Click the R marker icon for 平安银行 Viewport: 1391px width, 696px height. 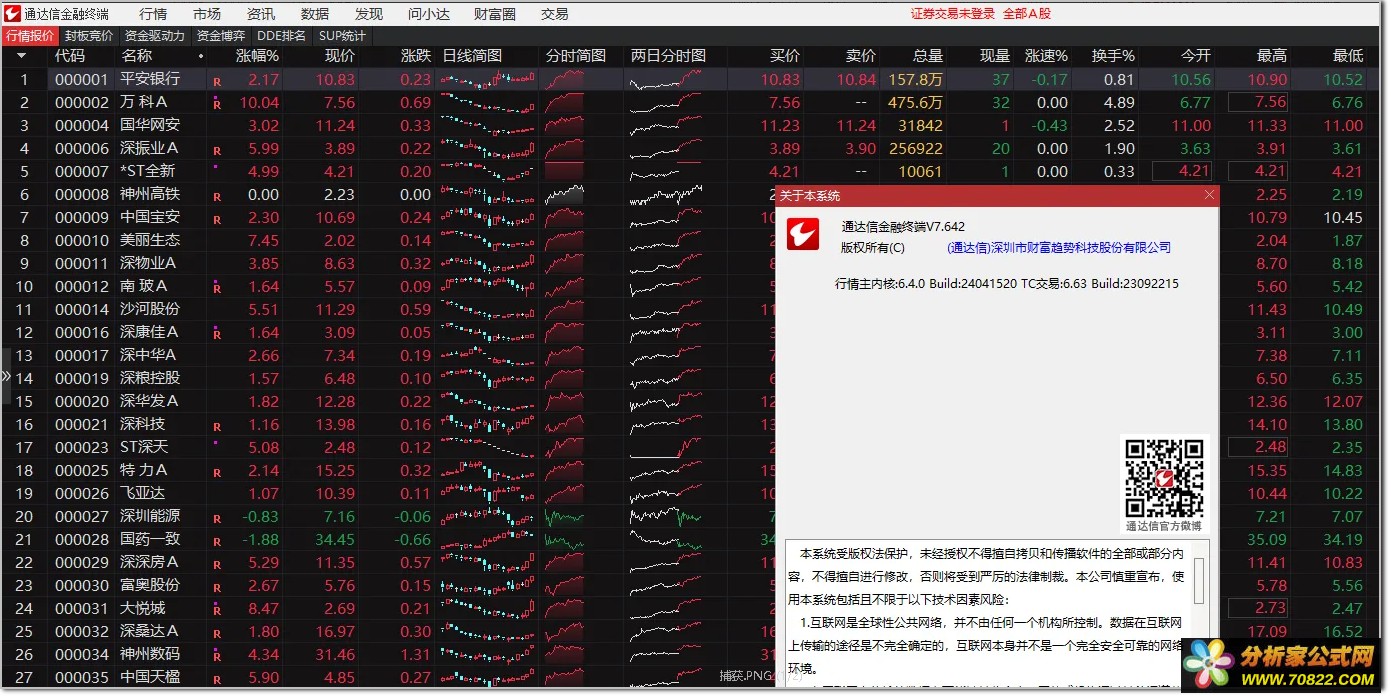216,81
